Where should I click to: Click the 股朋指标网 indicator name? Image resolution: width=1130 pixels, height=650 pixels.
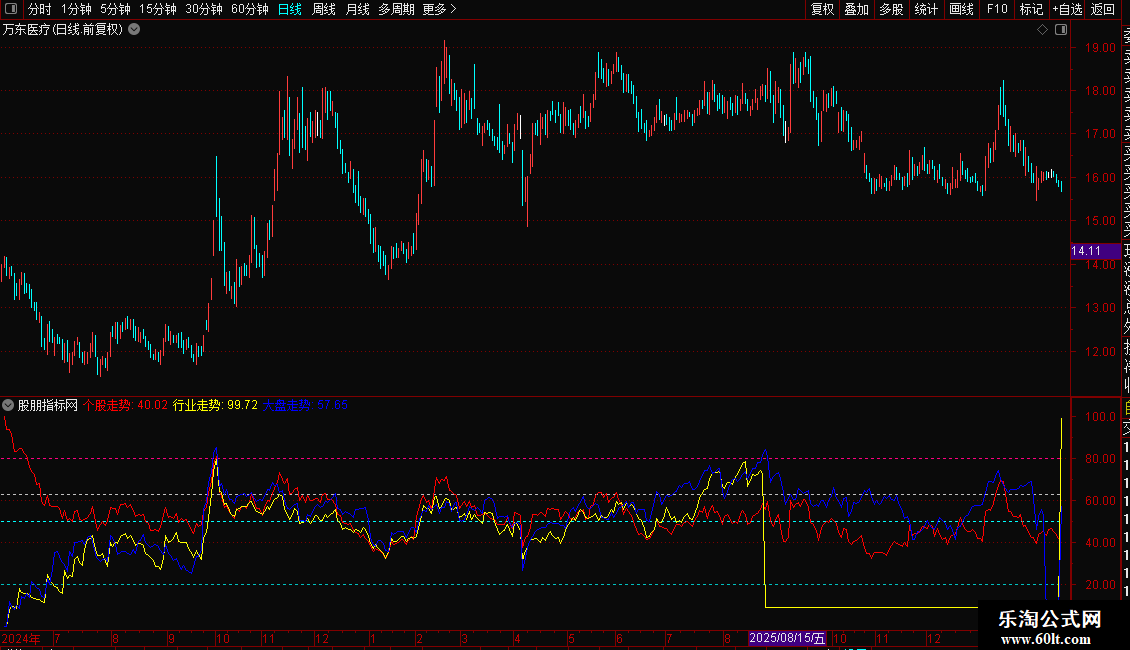48,405
